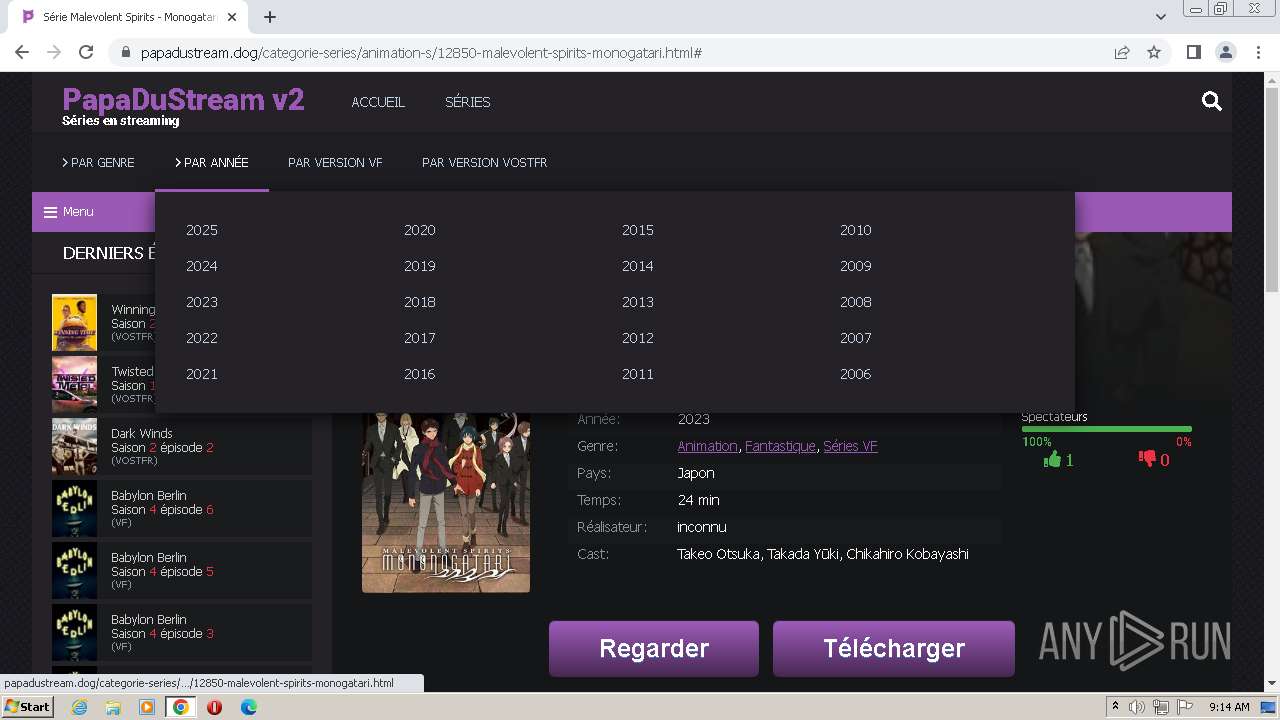Select year 2025 from the list
Viewport: 1280px width, 720px height.
[201, 230]
